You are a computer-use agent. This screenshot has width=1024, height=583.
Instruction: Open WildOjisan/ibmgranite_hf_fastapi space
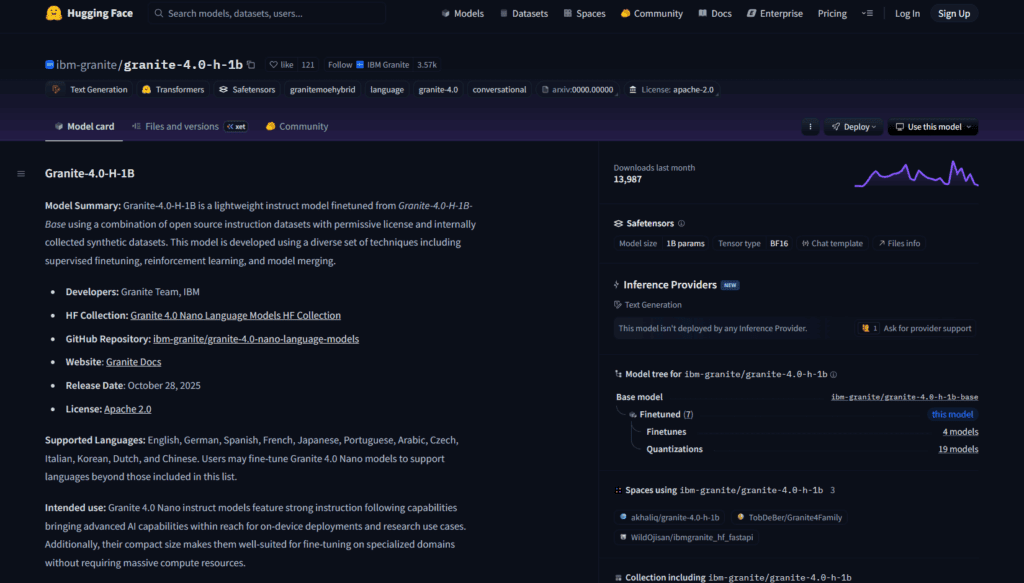point(686,537)
